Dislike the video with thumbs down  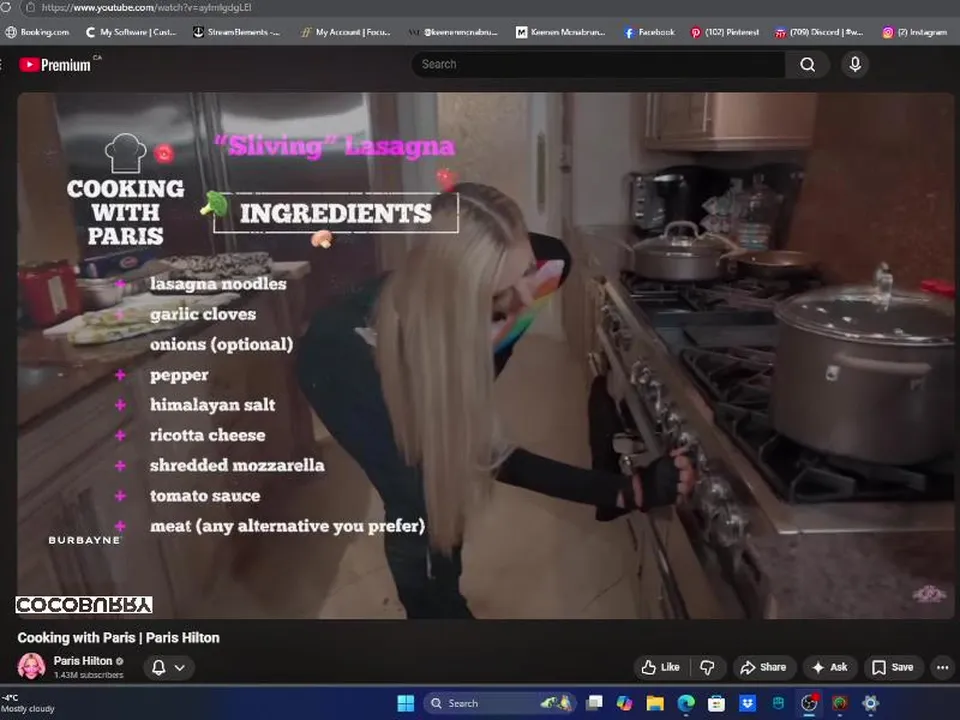(708, 667)
